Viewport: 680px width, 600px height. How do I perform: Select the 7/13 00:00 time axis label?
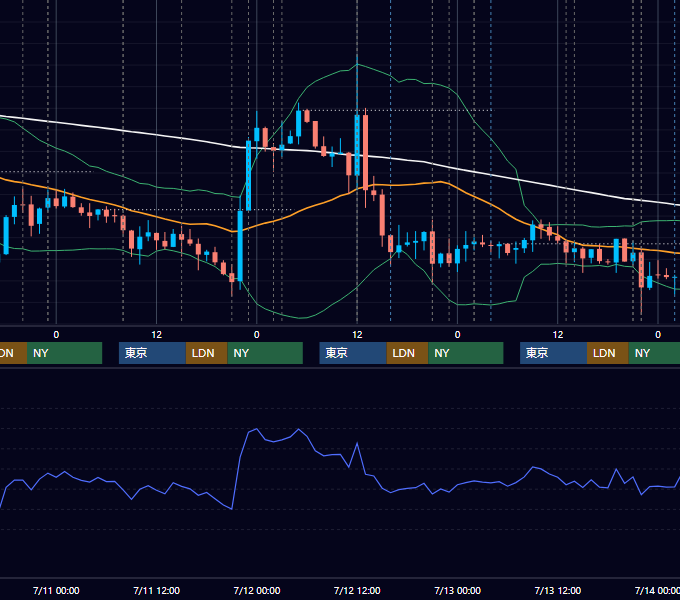point(458,590)
